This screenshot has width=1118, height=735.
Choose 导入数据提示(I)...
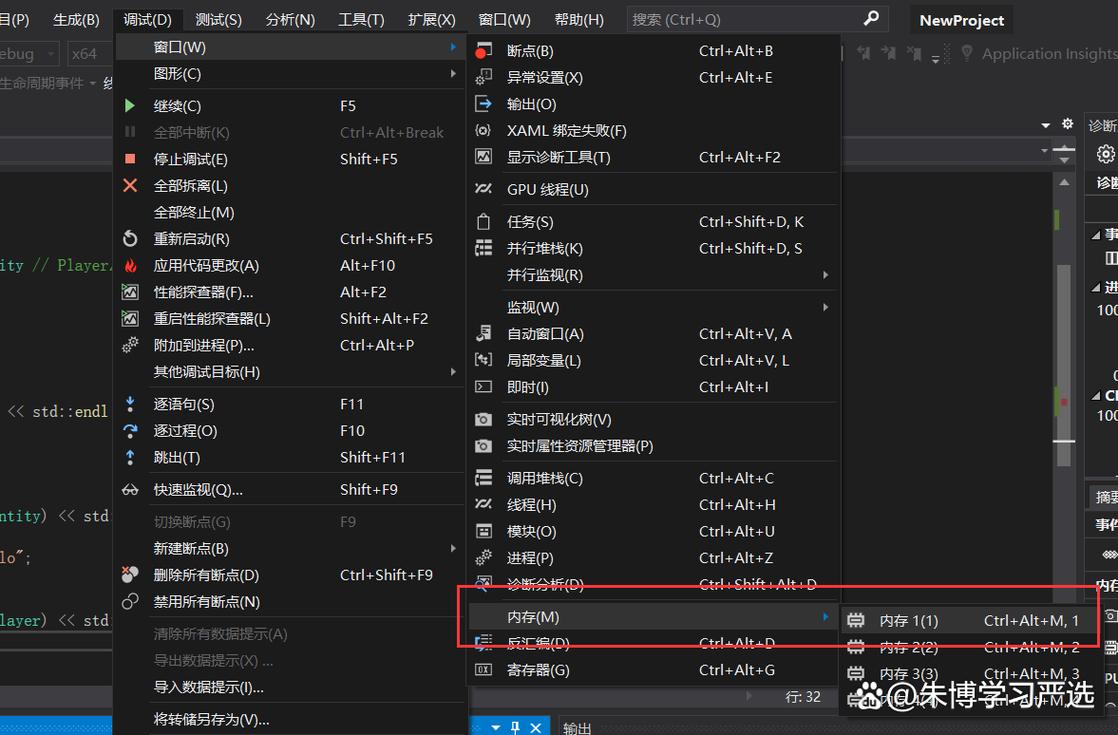pyautogui.click(x=291, y=687)
